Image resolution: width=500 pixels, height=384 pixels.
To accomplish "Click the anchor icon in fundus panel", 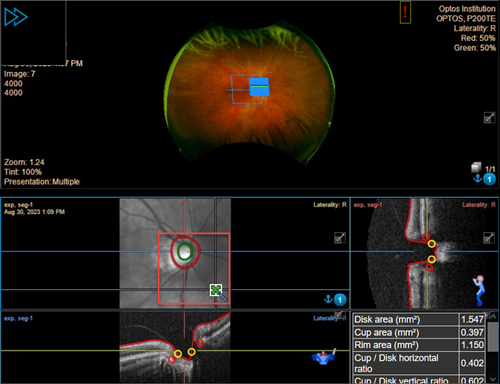I will (477, 179).
